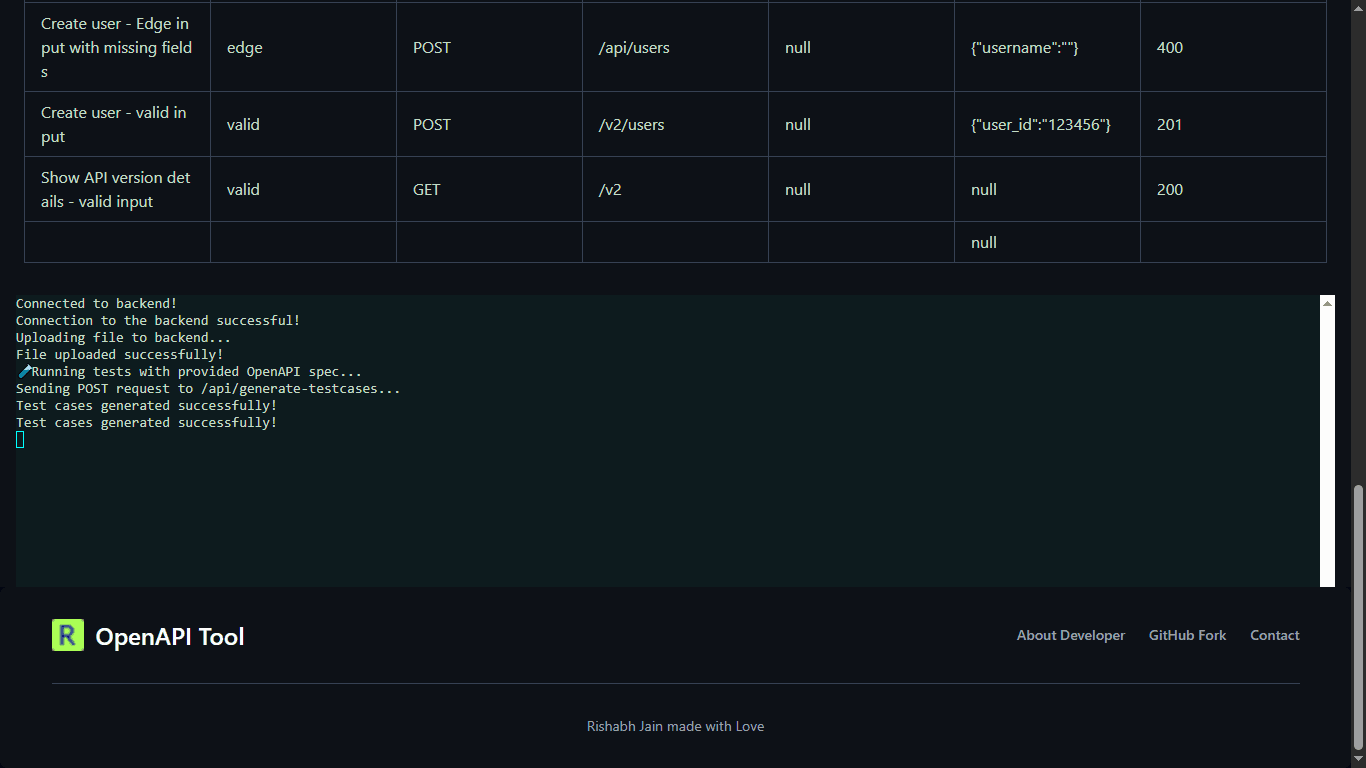Select 'Show API version details - valid input' cell
Screen dimensions: 1366x768
(118, 189)
